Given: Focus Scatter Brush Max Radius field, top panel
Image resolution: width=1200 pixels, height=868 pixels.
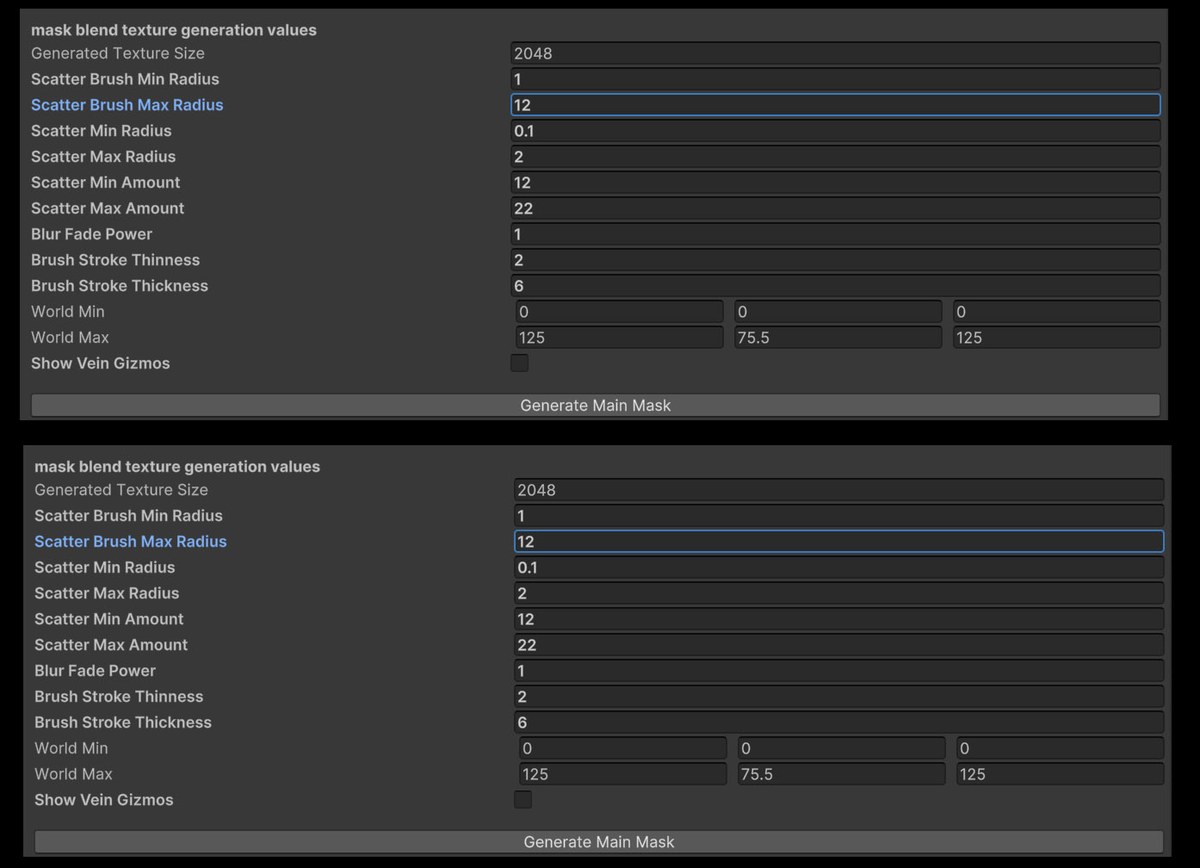Looking at the screenshot, I should [x=835, y=105].
